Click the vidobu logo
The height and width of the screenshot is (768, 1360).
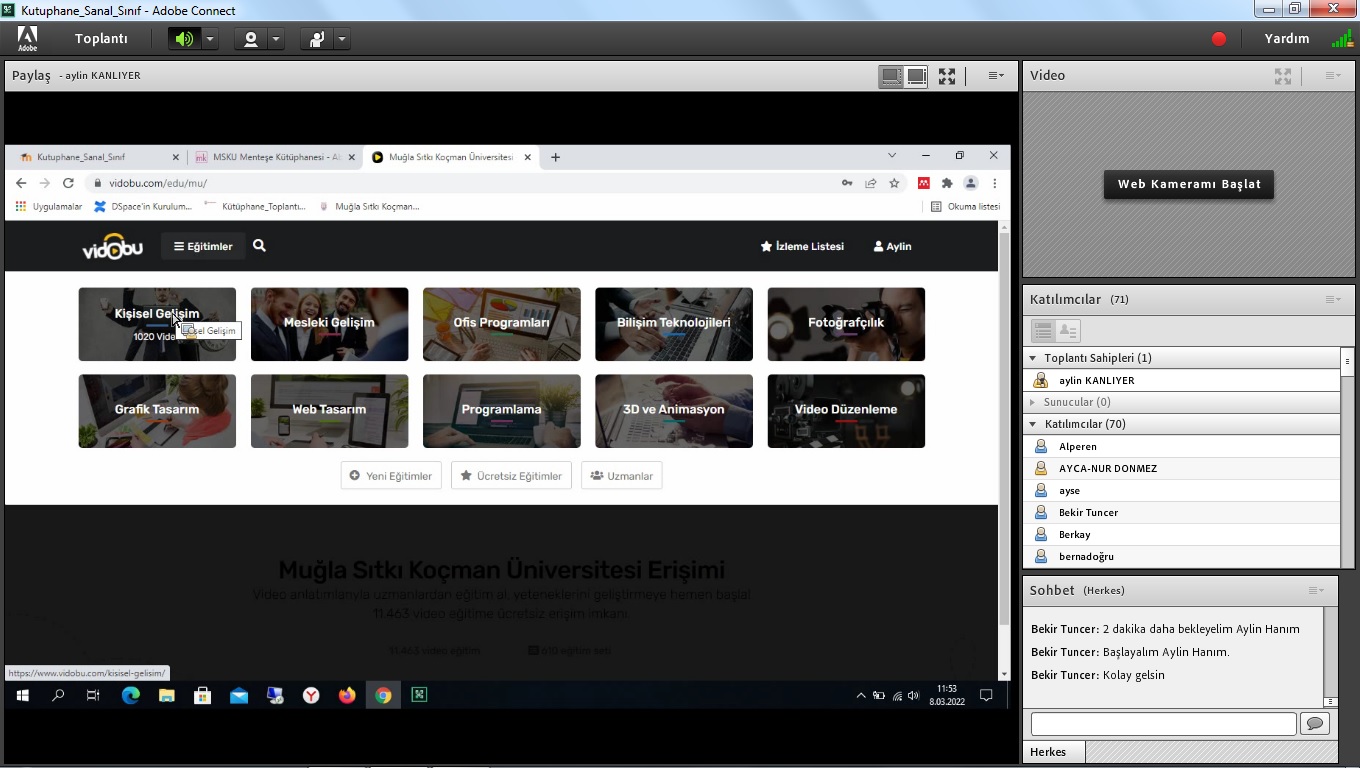pos(112,247)
